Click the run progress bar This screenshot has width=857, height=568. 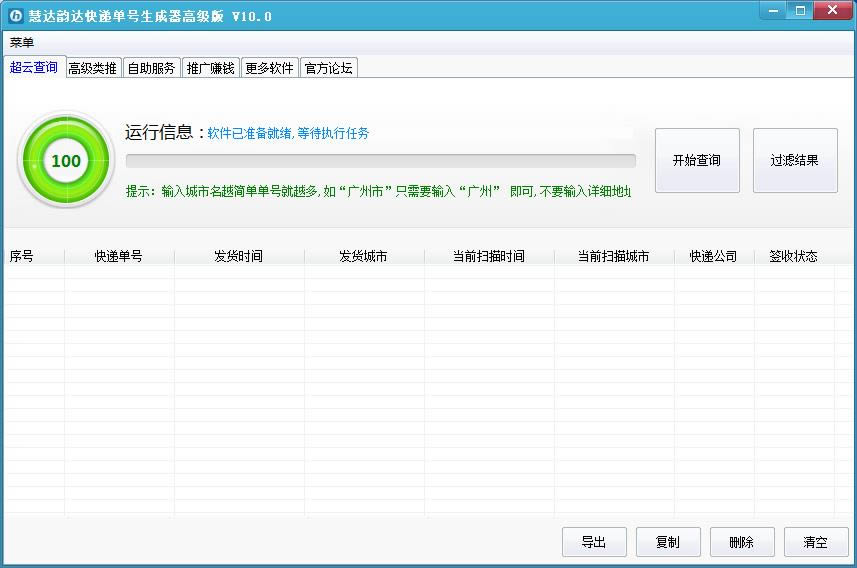coord(380,160)
